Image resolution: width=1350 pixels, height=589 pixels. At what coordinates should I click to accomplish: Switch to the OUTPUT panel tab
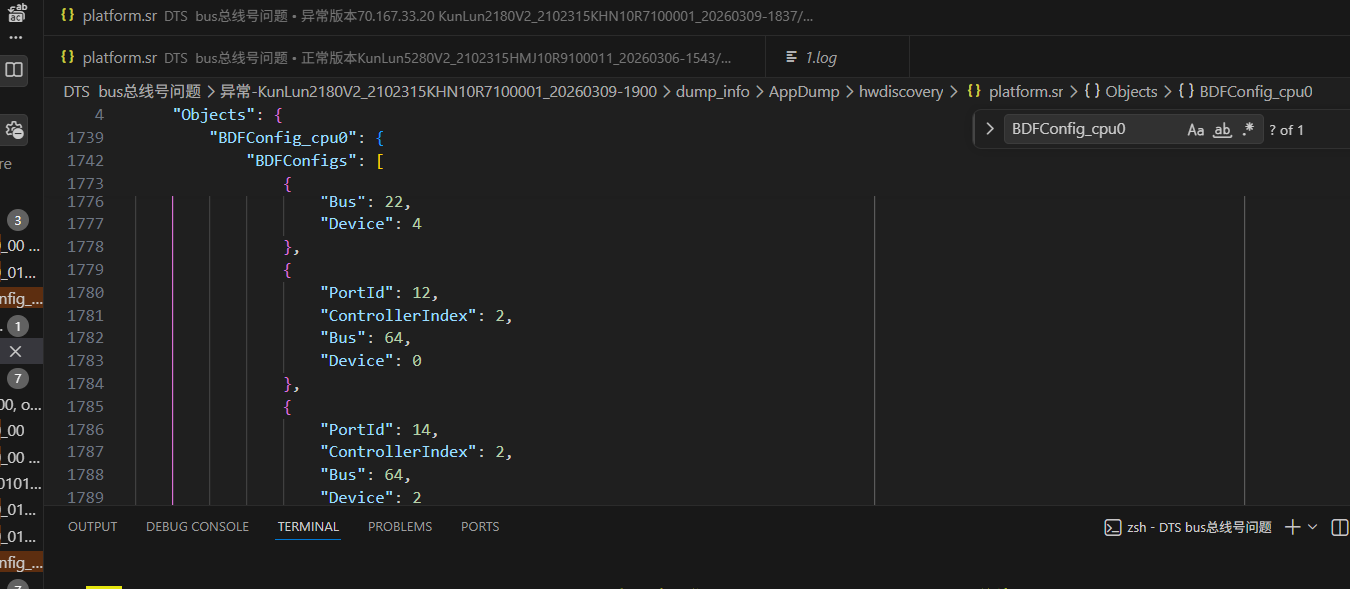92,527
